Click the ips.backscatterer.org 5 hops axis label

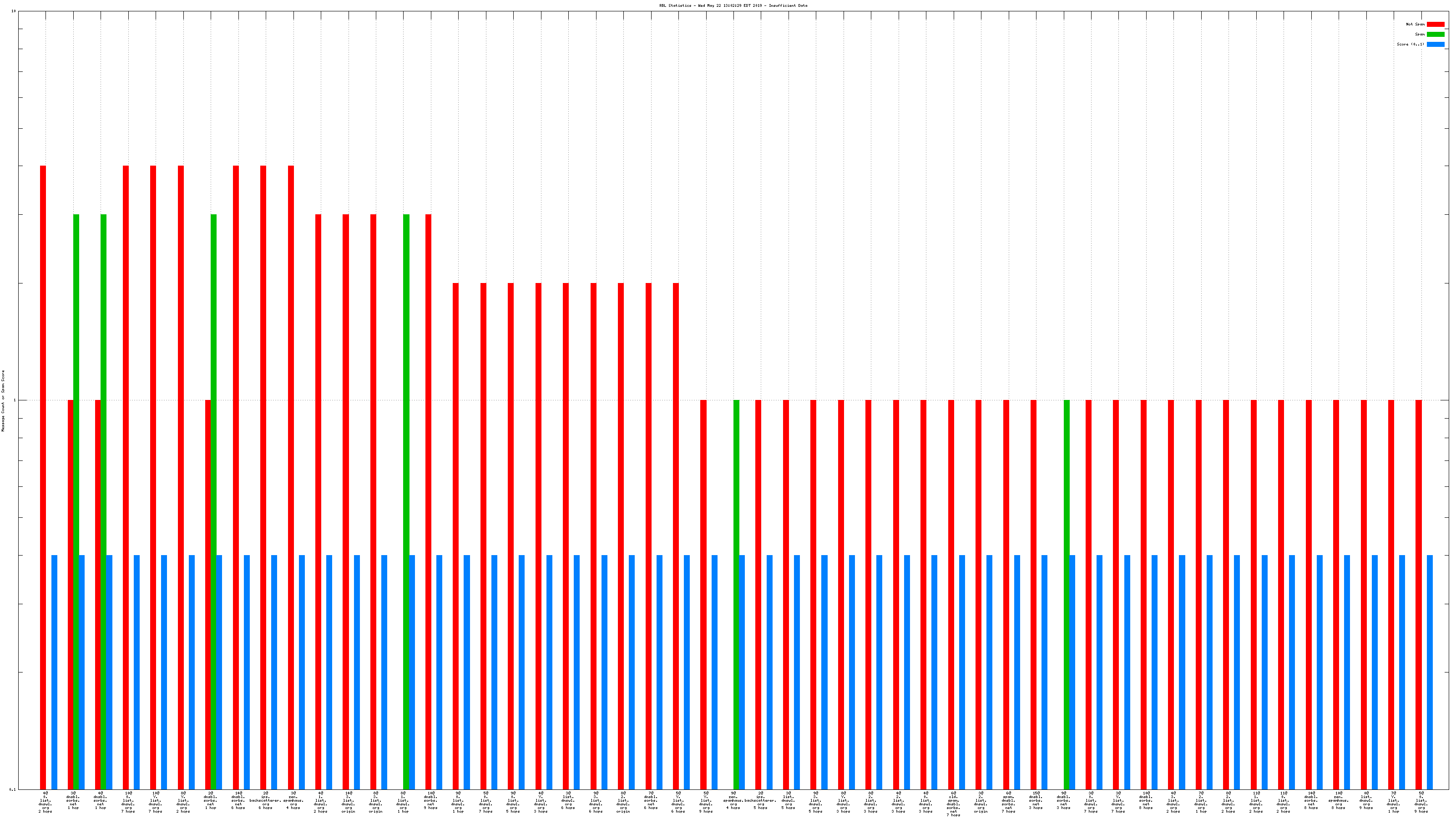coord(760,800)
